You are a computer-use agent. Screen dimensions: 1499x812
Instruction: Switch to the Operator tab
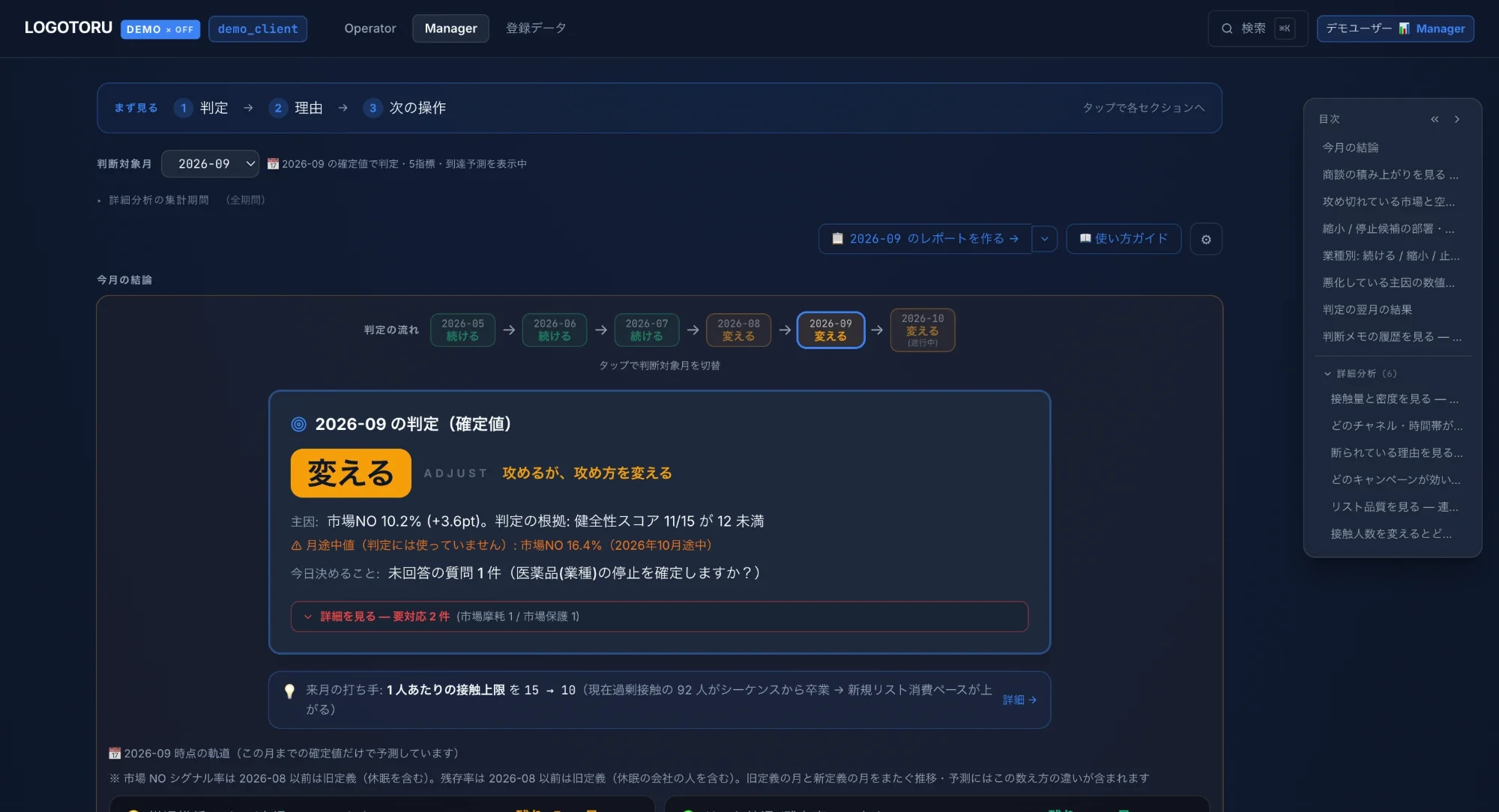click(x=370, y=28)
